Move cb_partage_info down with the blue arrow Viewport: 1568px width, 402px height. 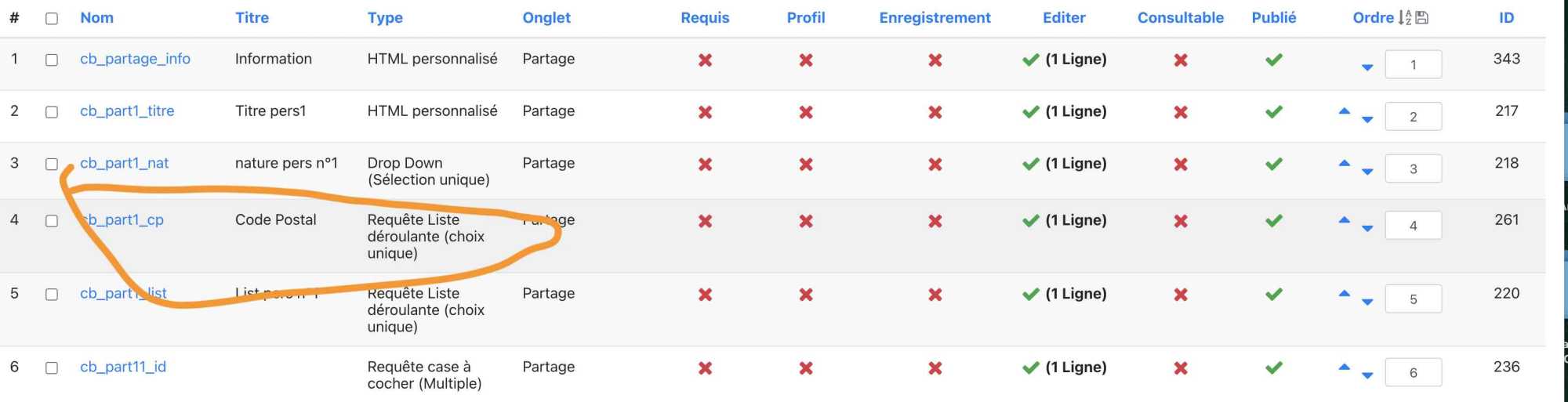tap(1367, 67)
